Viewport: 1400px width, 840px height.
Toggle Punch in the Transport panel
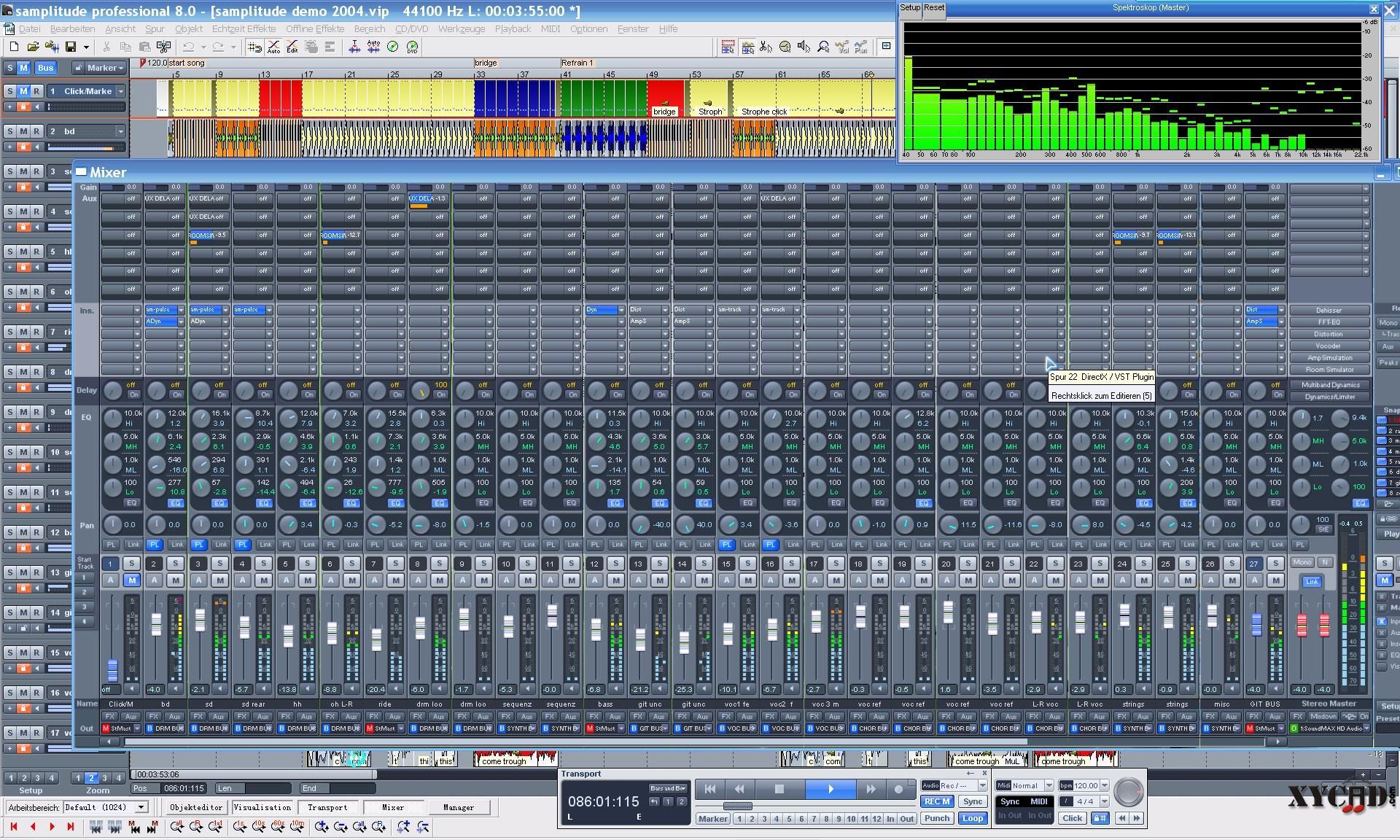[x=937, y=818]
